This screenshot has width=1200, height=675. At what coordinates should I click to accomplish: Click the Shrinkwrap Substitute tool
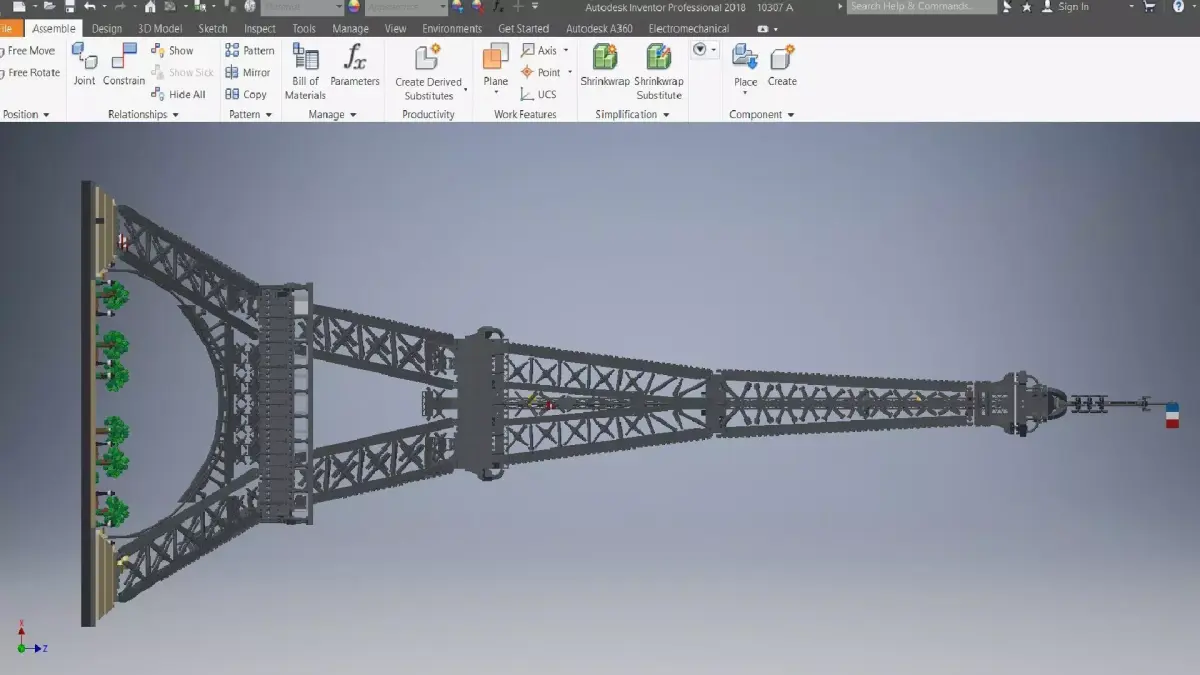[x=659, y=71]
